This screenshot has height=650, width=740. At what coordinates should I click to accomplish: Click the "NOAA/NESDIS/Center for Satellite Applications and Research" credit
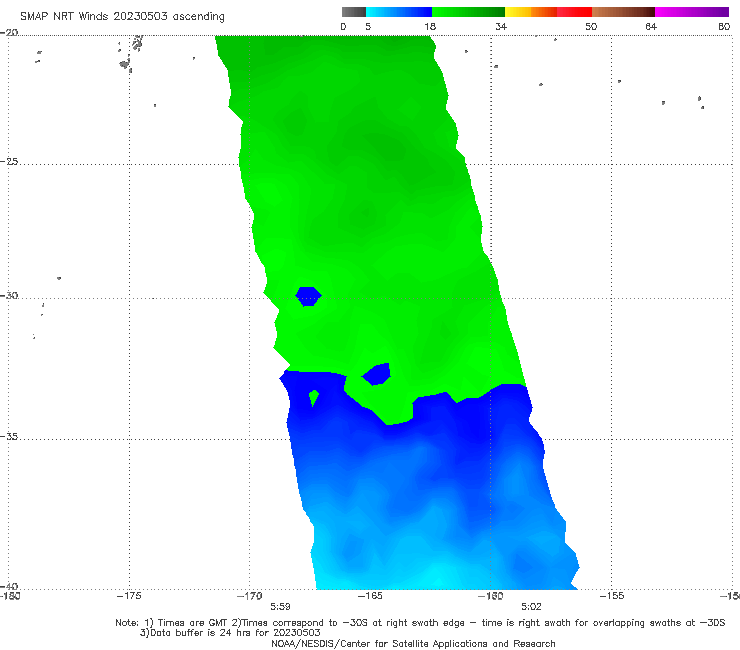click(x=413, y=644)
